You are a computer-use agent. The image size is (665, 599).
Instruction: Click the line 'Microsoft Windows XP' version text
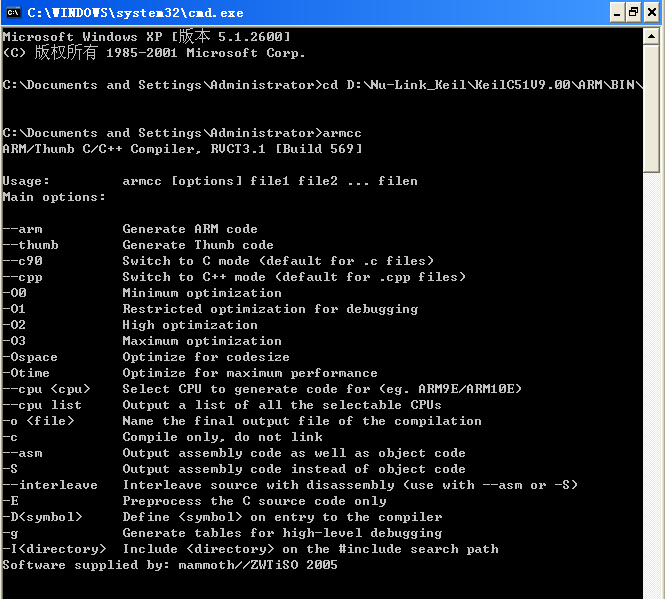[146, 37]
